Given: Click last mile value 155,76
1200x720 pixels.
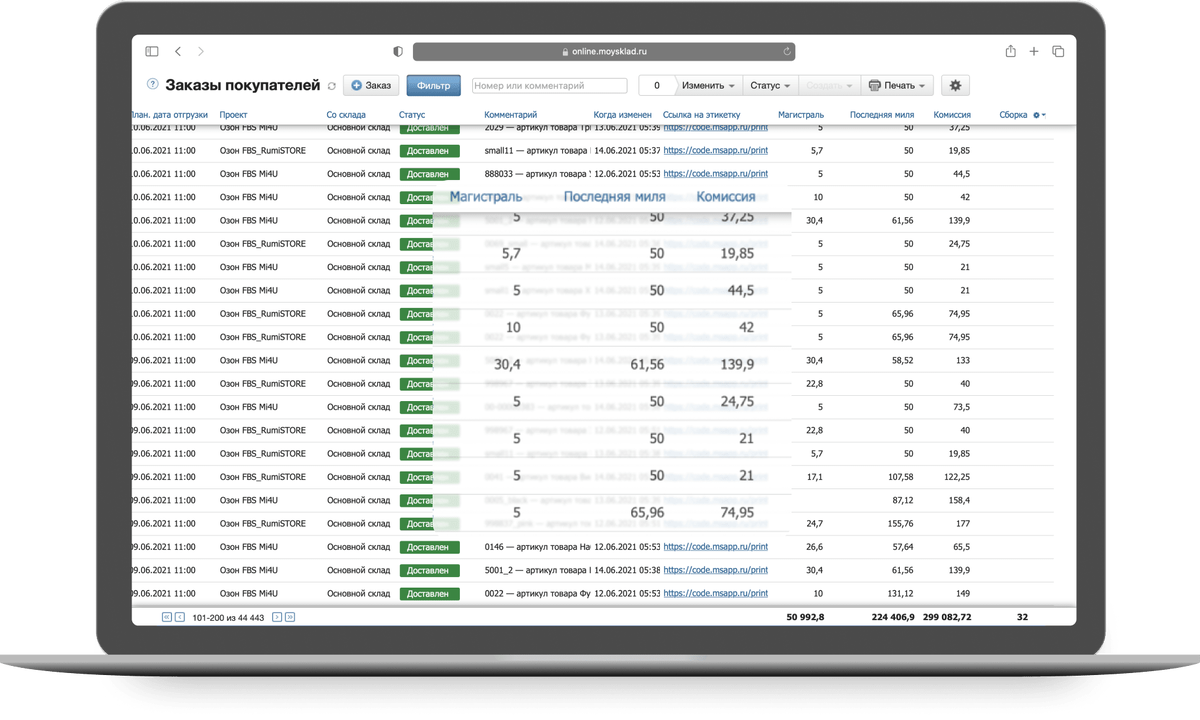Looking at the screenshot, I should point(900,524).
